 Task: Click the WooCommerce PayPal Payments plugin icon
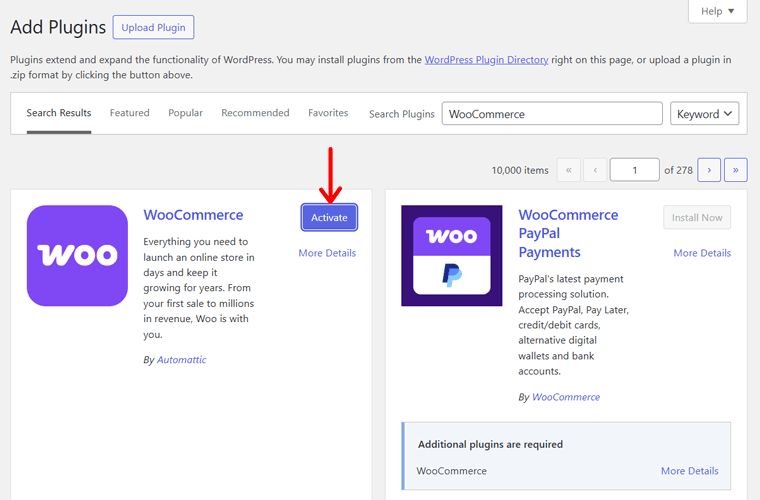pyautogui.click(x=452, y=255)
